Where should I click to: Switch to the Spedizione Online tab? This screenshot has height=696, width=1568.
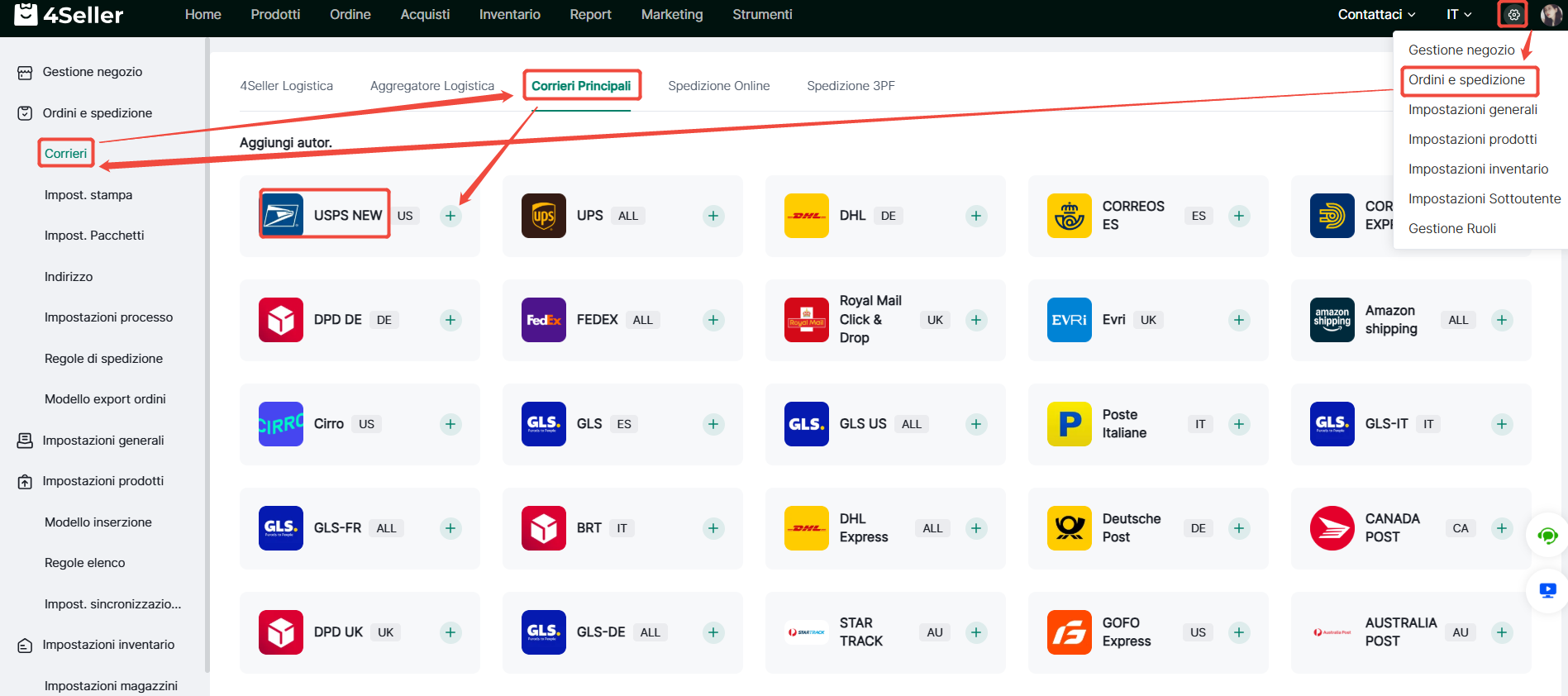pos(718,86)
